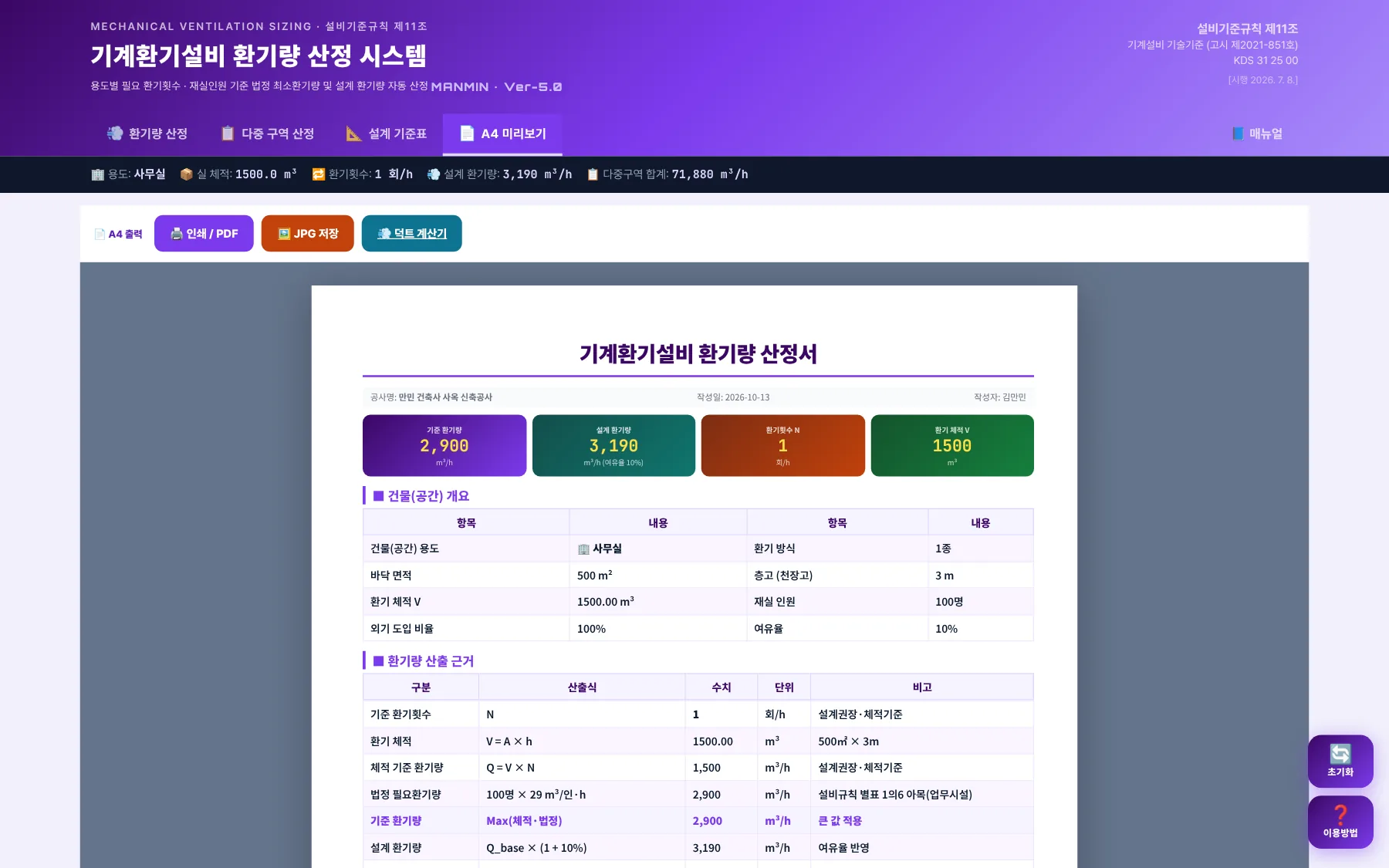Click the 기준 환기량 2,900 card
Viewport: 1389px width, 868px height.
pos(444,445)
